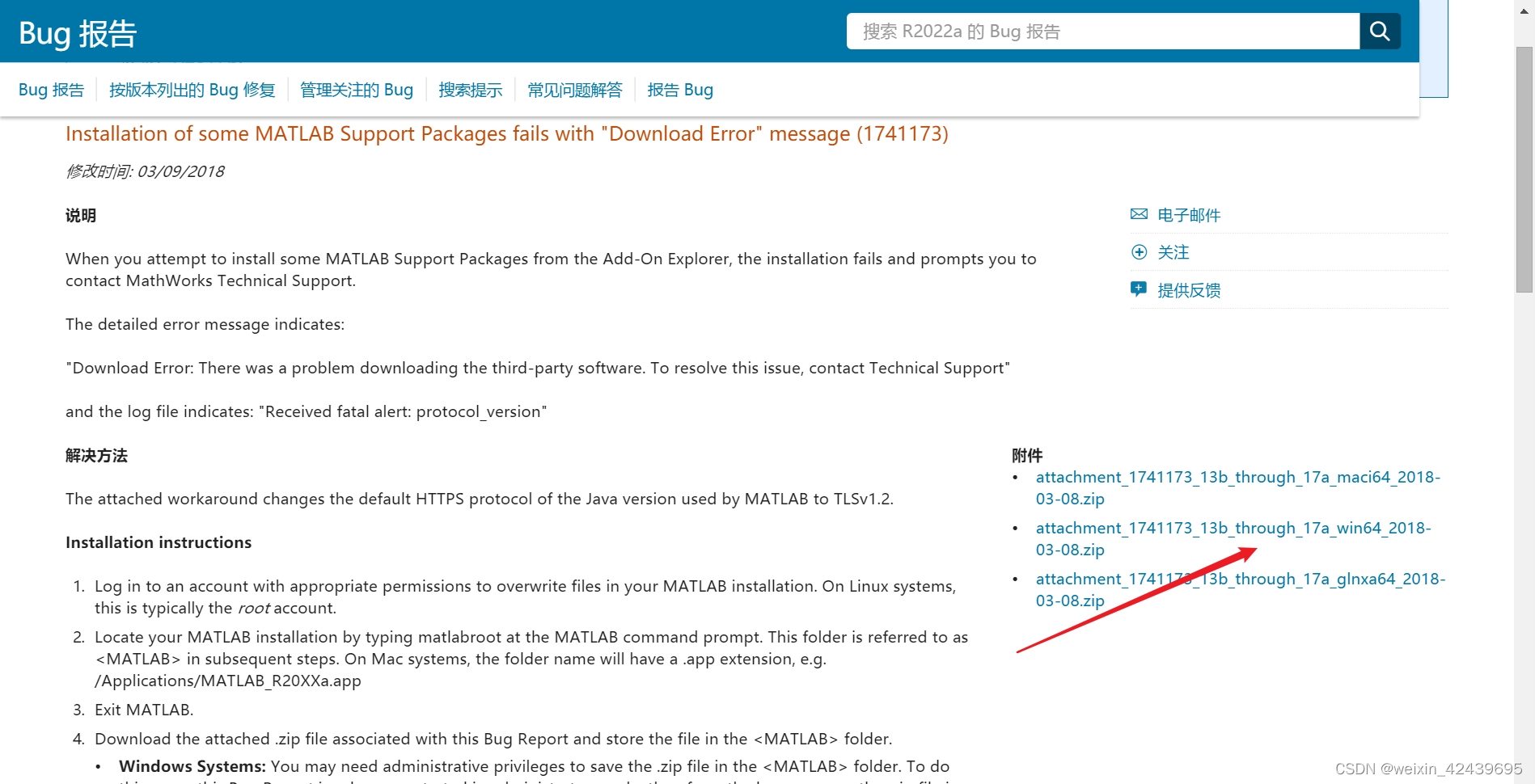Click the Installation instructions heading
Screen dimensions: 1535x784
click(x=159, y=542)
